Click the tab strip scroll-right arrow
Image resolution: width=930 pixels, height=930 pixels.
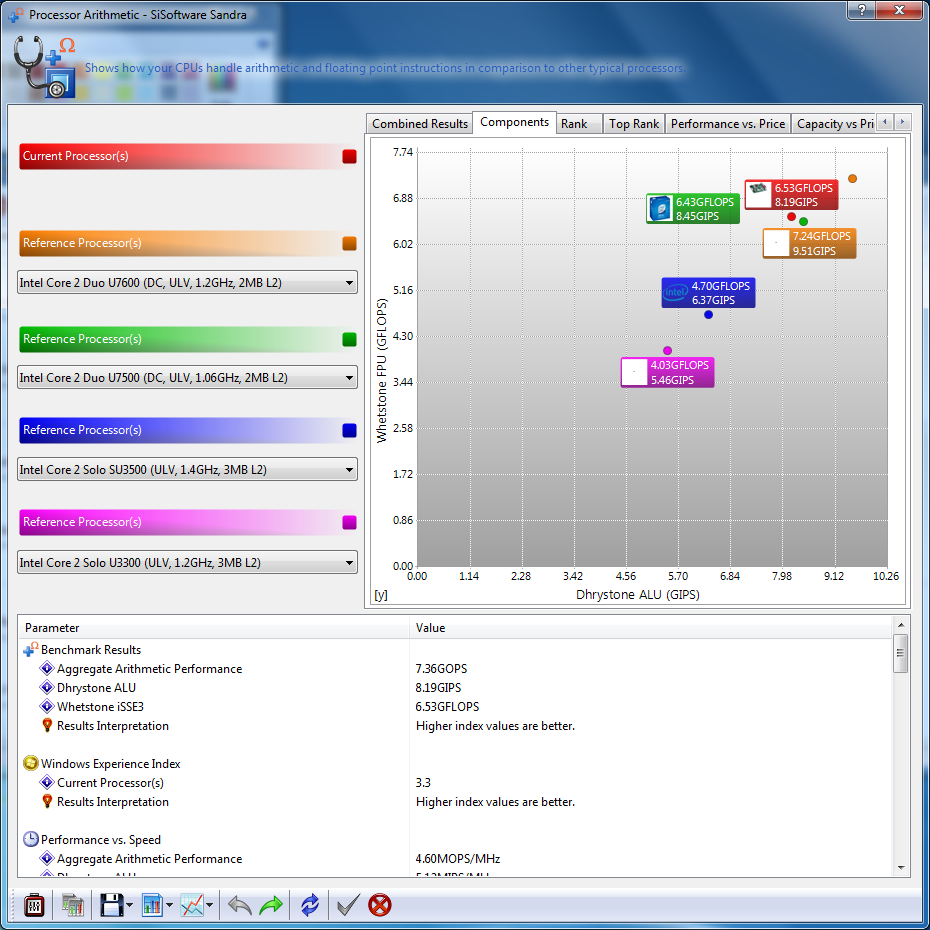coord(902,122)
